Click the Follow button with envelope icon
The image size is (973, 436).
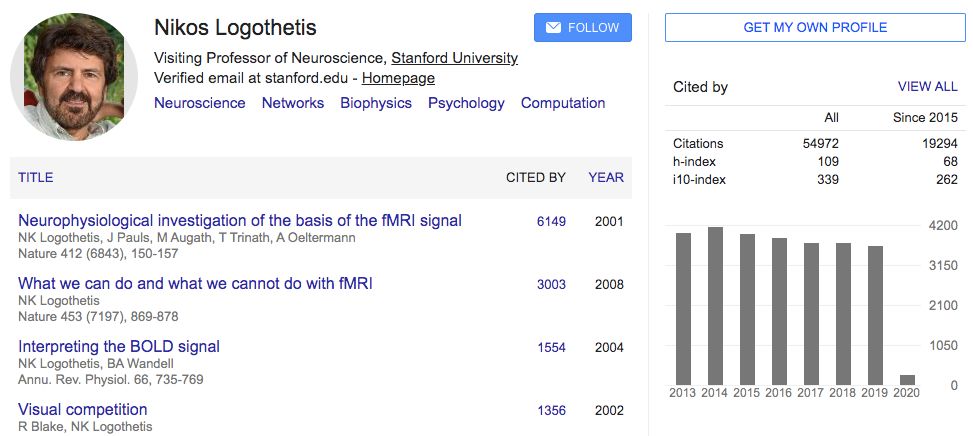583,28
